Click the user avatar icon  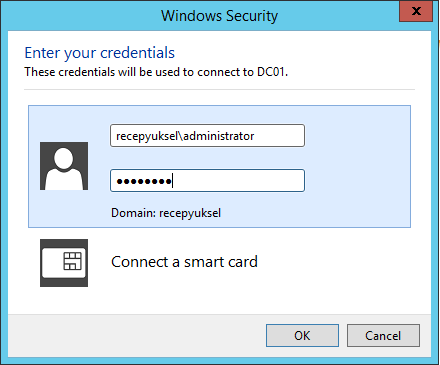64,166
